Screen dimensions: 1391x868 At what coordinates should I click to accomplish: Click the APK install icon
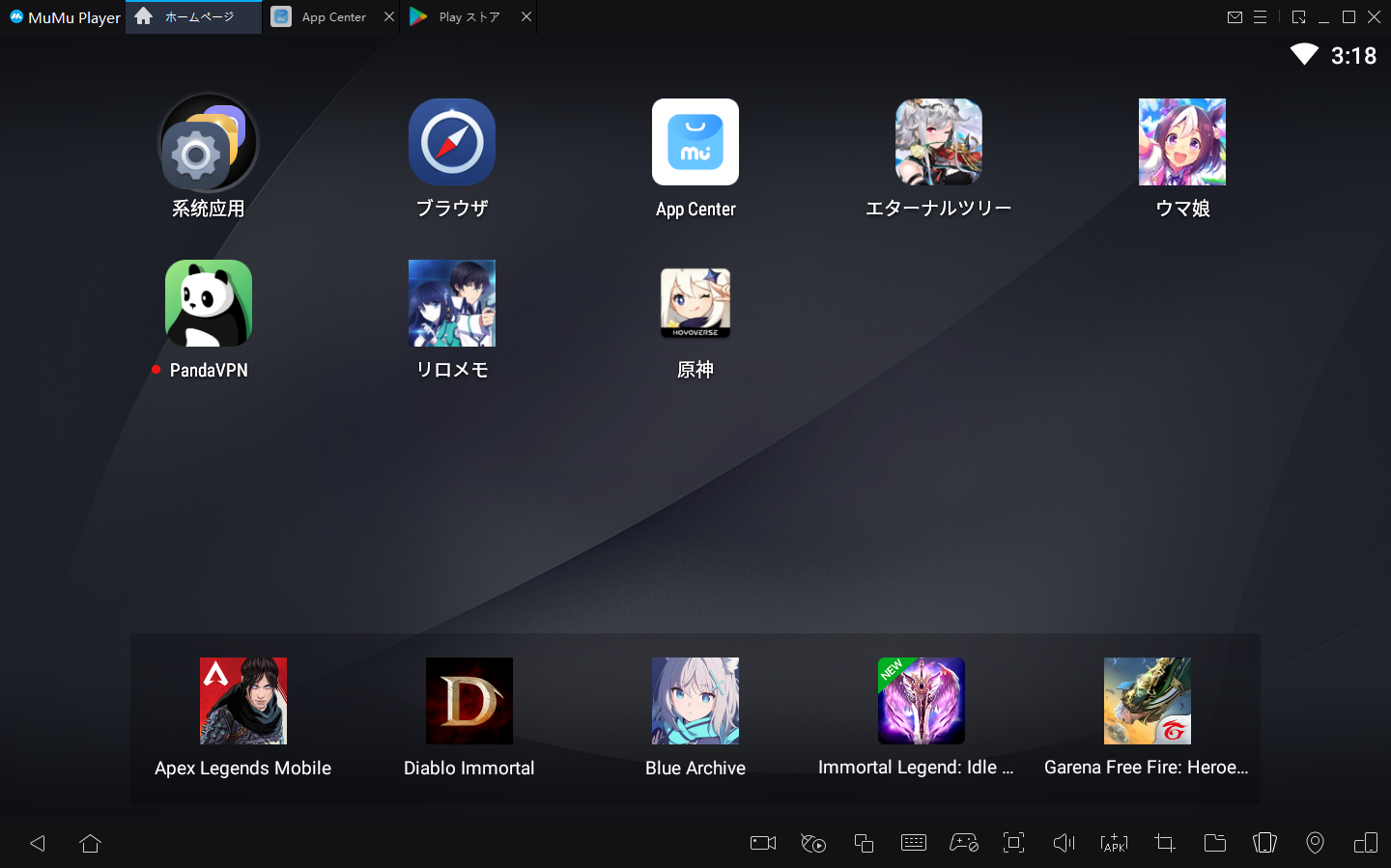point(1114,843)
